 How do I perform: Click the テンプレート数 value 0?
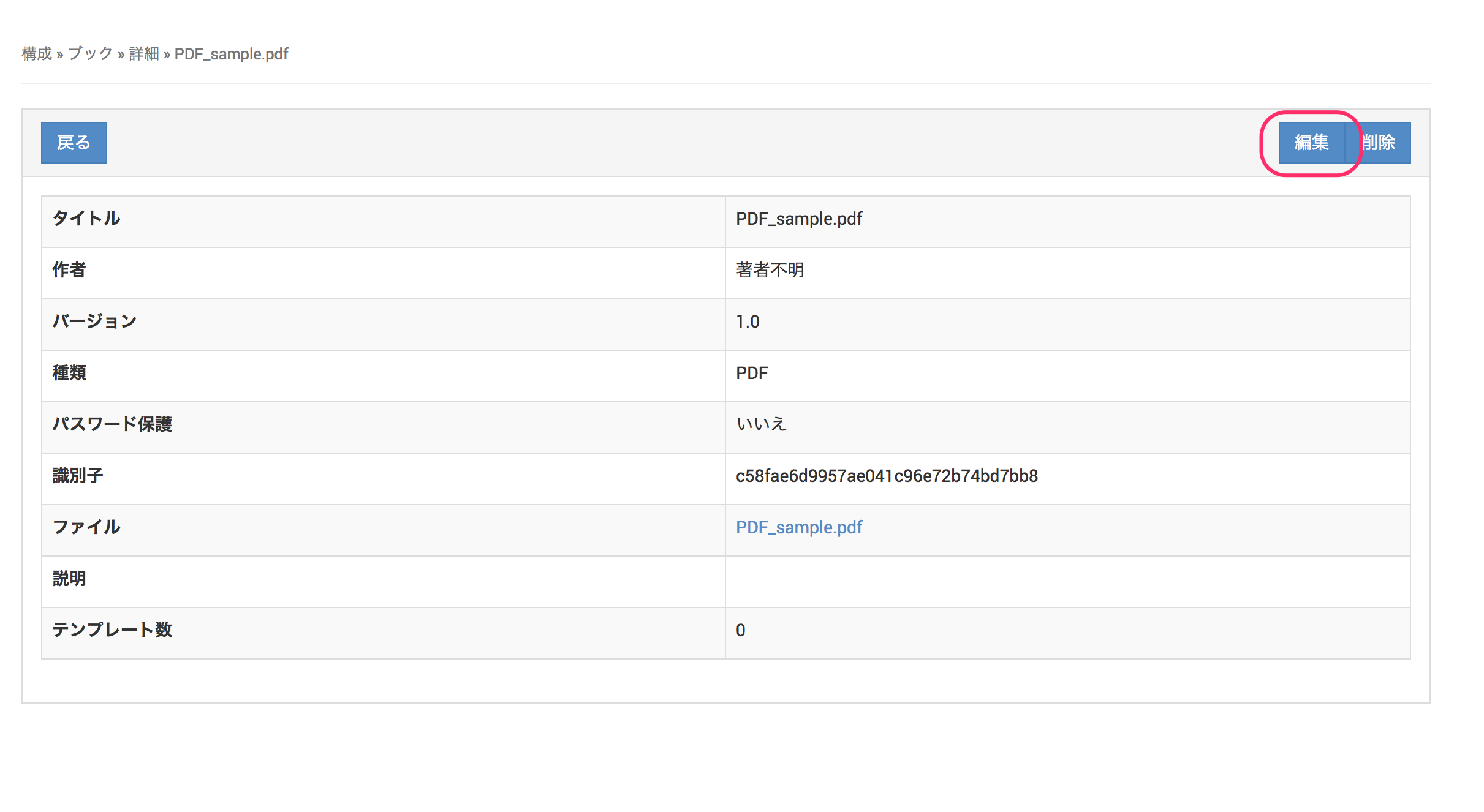tap(740, 630)
